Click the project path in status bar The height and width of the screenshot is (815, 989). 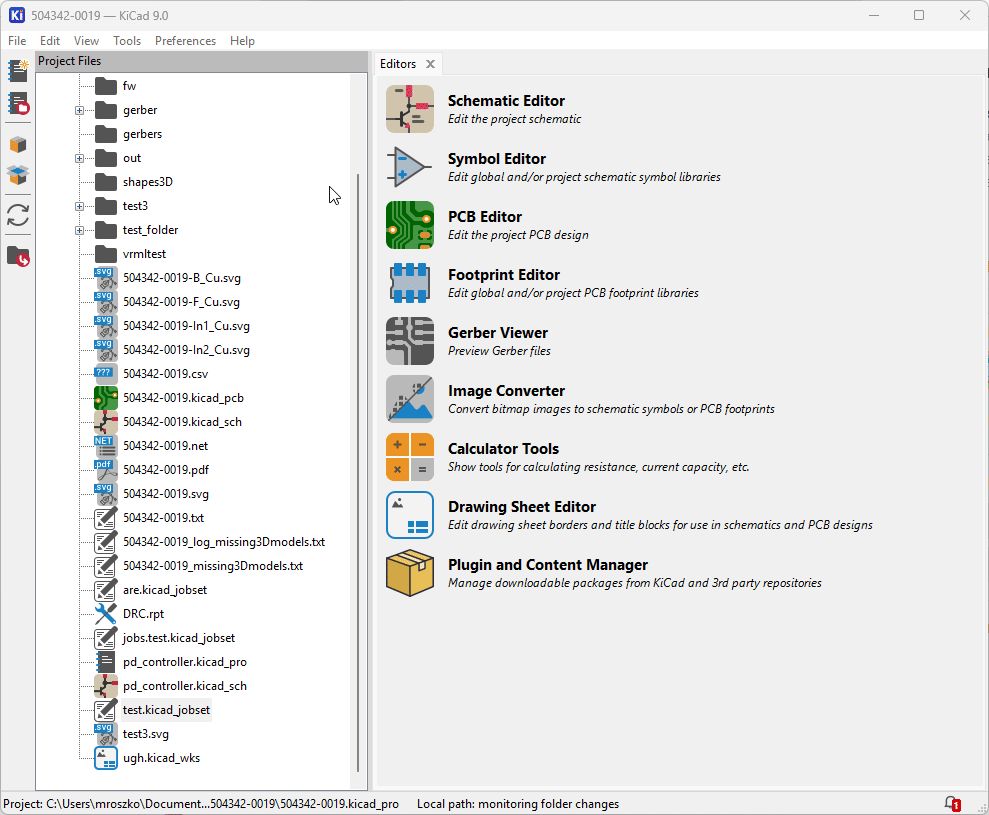click(201, 804)
